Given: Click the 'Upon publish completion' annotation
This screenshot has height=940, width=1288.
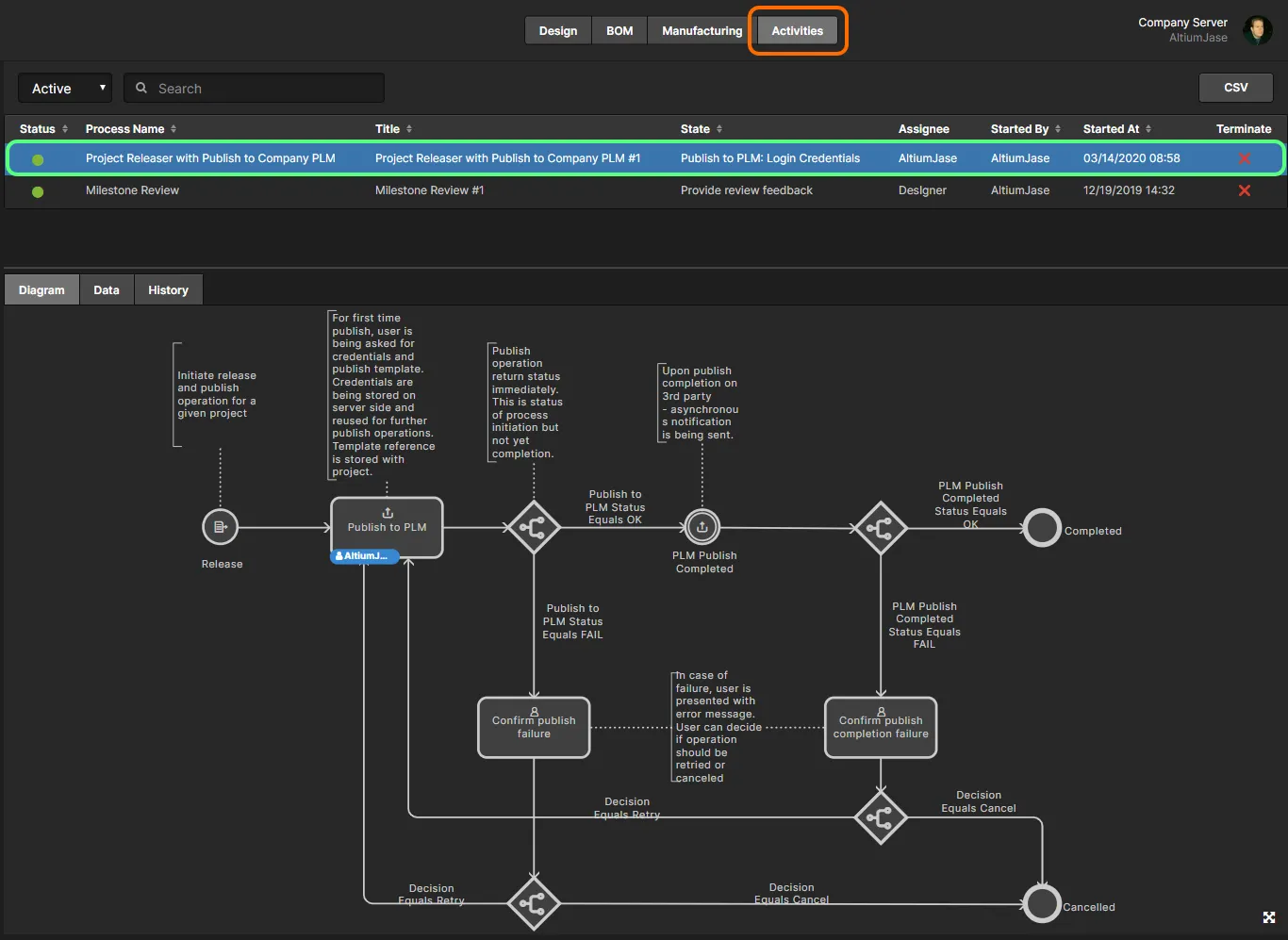Looking at the screenshot, I should click(699, 403).
